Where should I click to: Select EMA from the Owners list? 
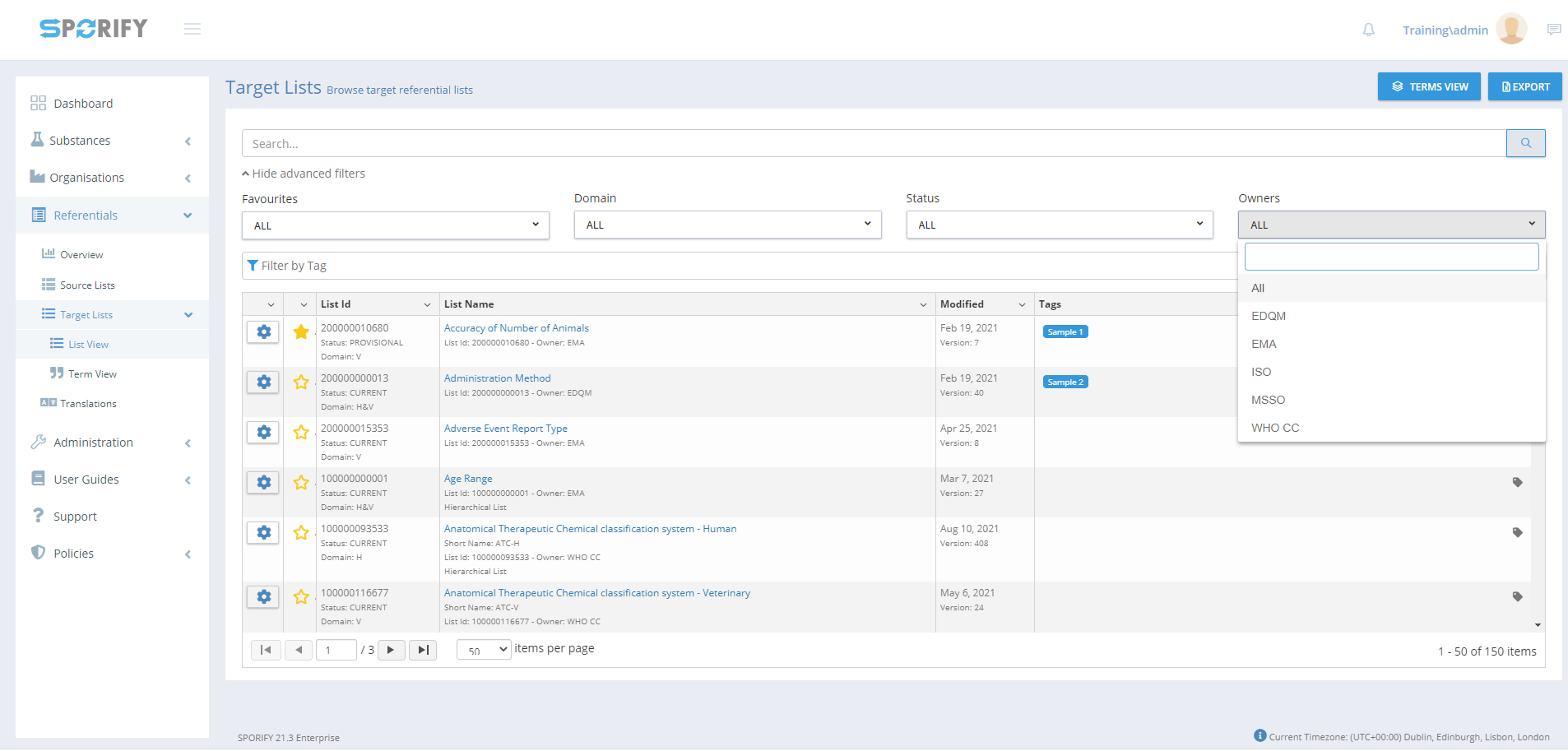tap(1264, 344)
